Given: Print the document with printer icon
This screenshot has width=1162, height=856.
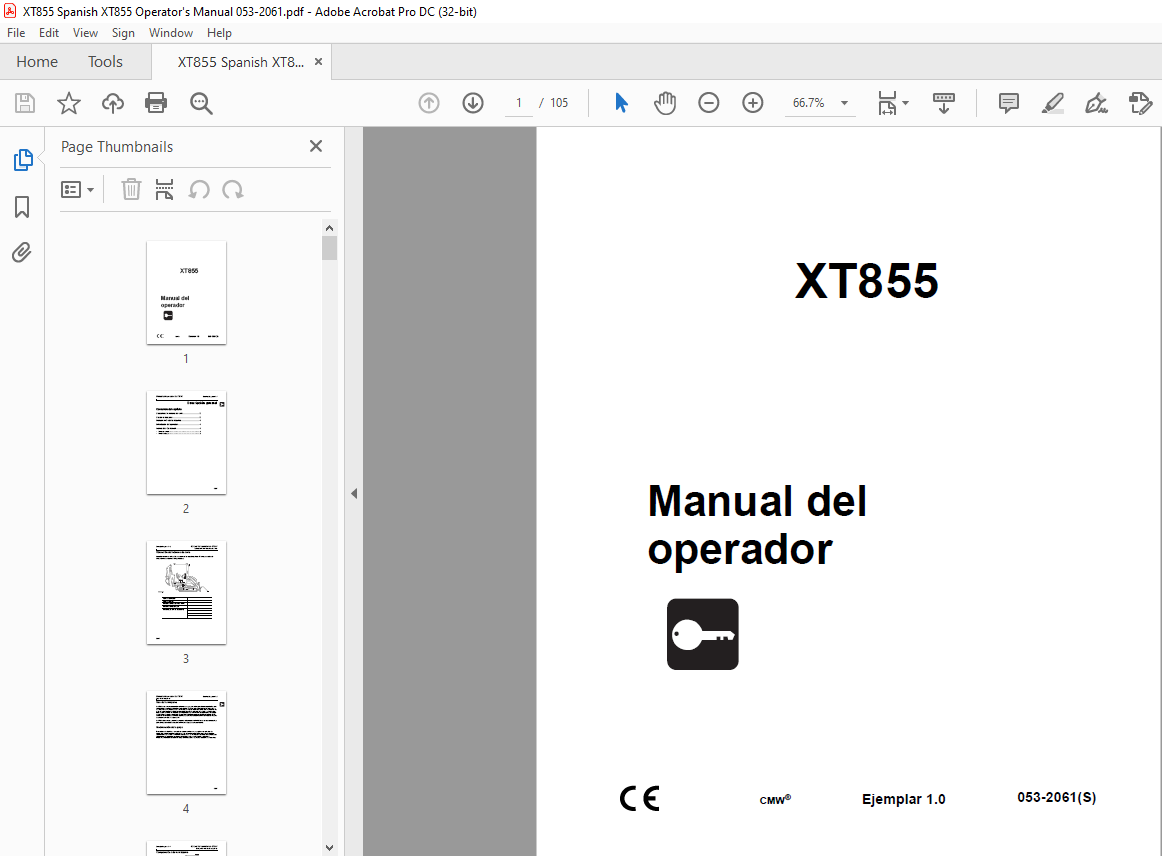Looking at the screenshot, I should point(156,103).
